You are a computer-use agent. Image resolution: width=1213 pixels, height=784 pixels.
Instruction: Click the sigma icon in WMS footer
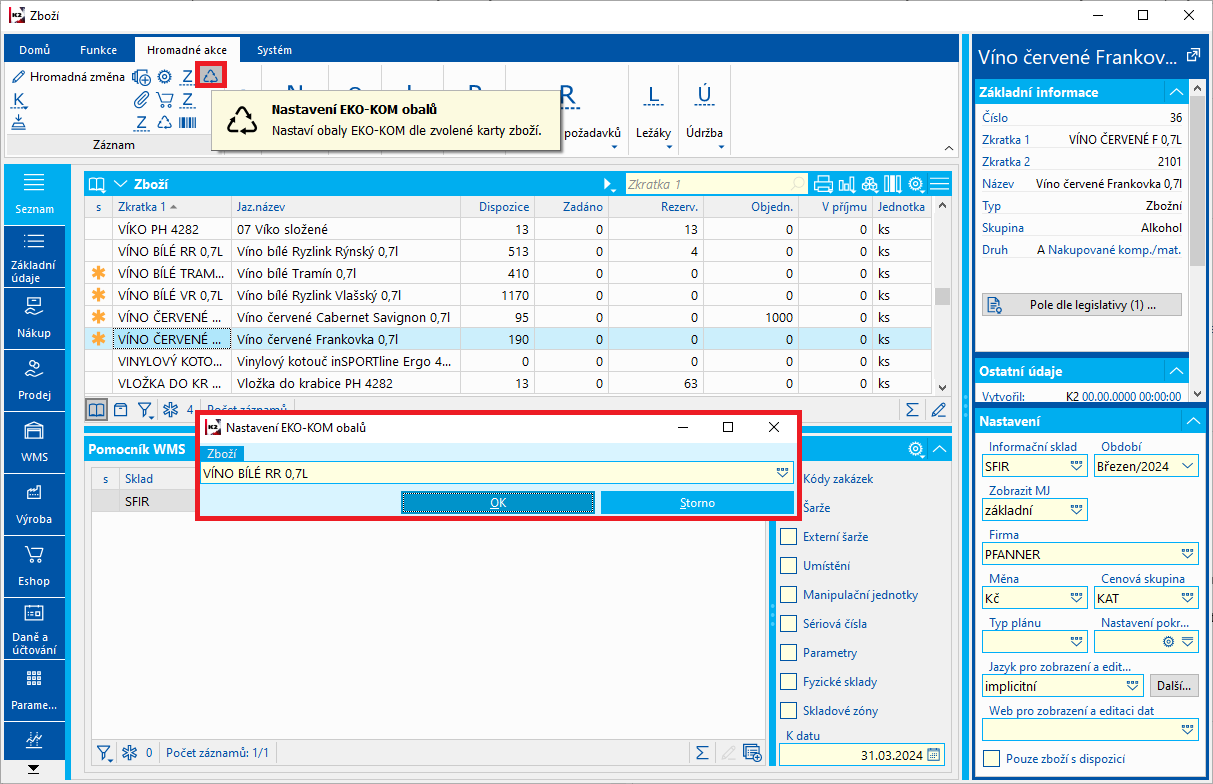point(702,752)
